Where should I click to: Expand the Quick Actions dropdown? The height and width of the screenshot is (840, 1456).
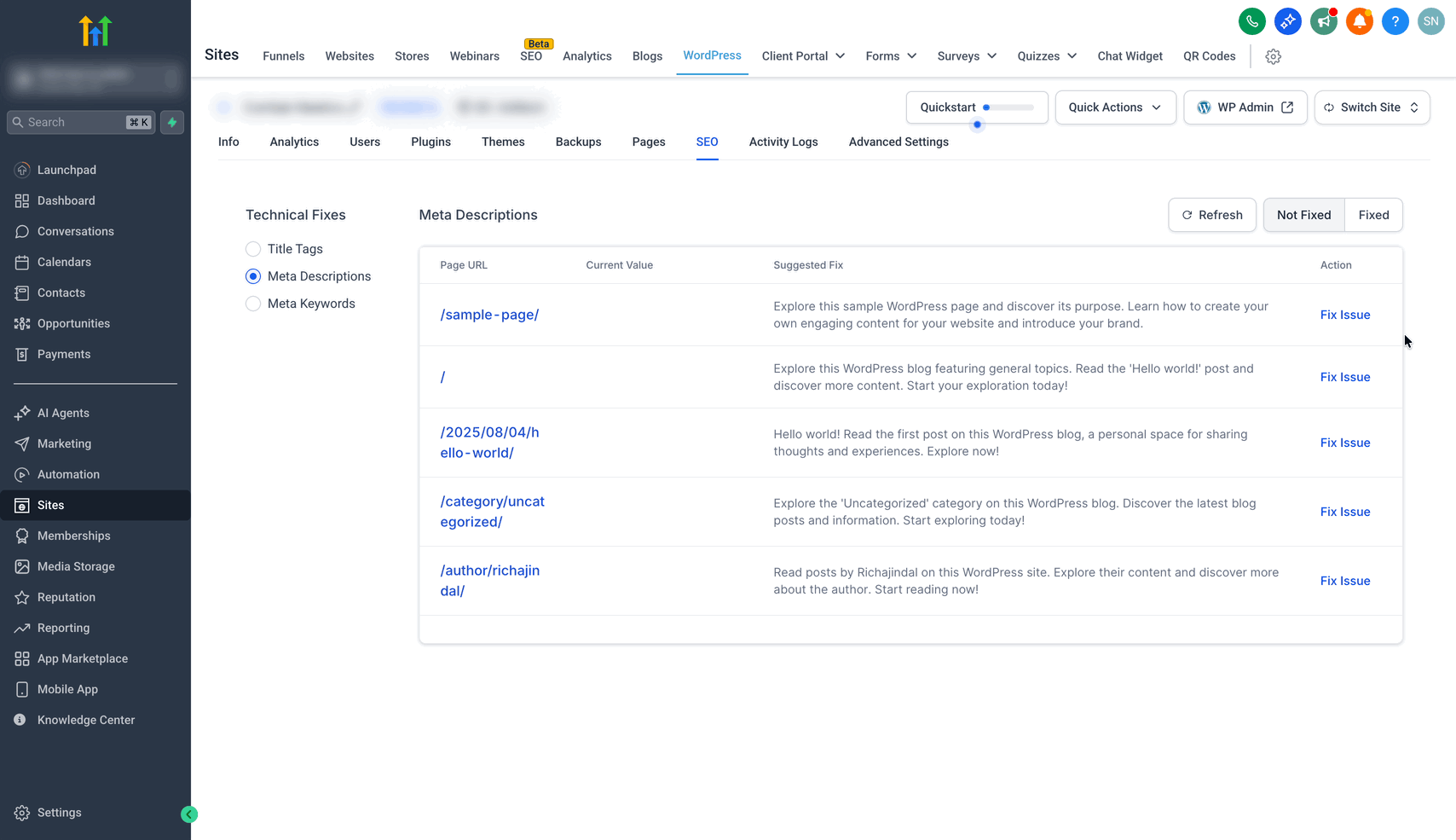click(x=1115, y=107)
